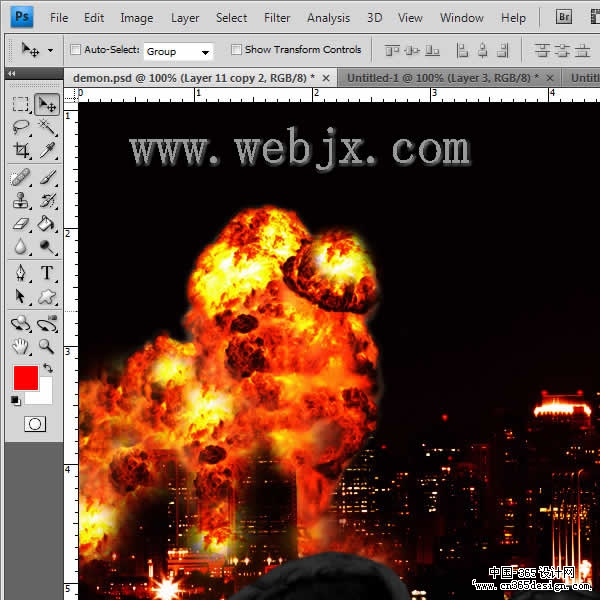This screenshot has width=600, height=600.
Task: Select the Path Selection tool
Action: [20, 297]
